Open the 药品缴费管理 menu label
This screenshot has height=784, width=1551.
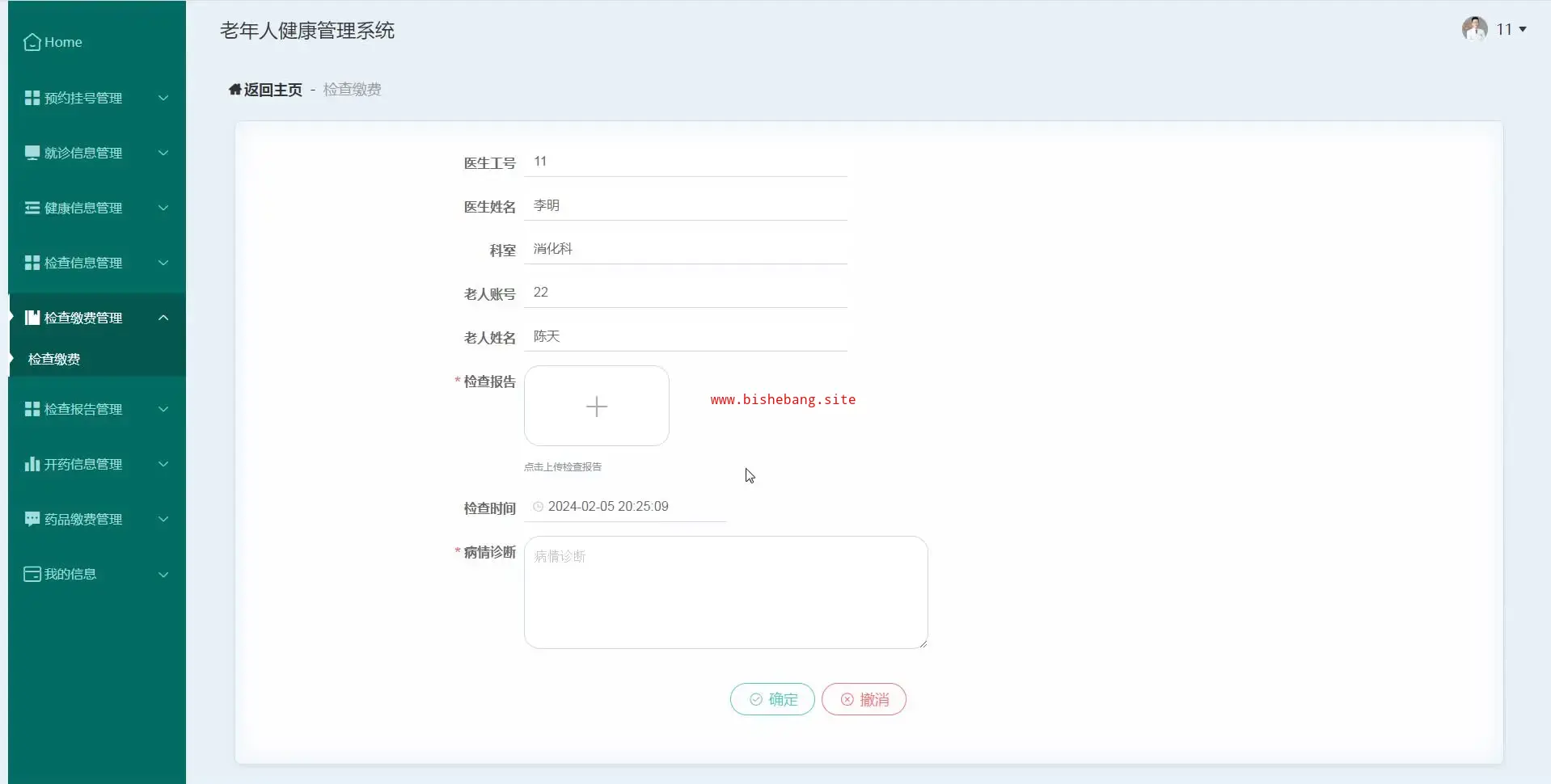coord(83,519)
